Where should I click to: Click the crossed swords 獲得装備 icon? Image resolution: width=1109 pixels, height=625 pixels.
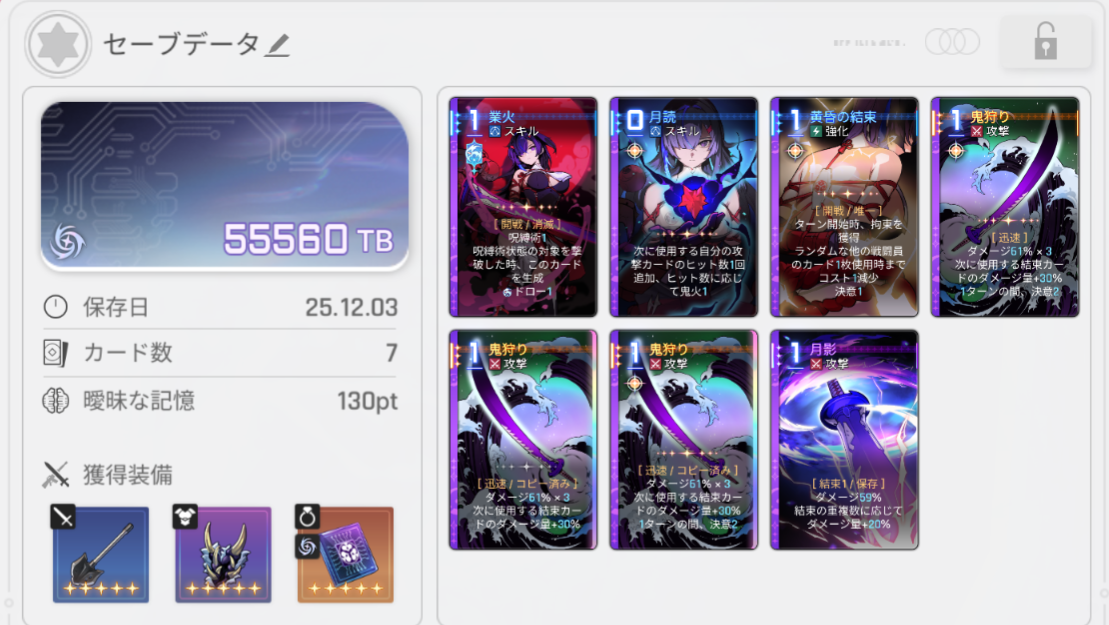tap(56, 474)
